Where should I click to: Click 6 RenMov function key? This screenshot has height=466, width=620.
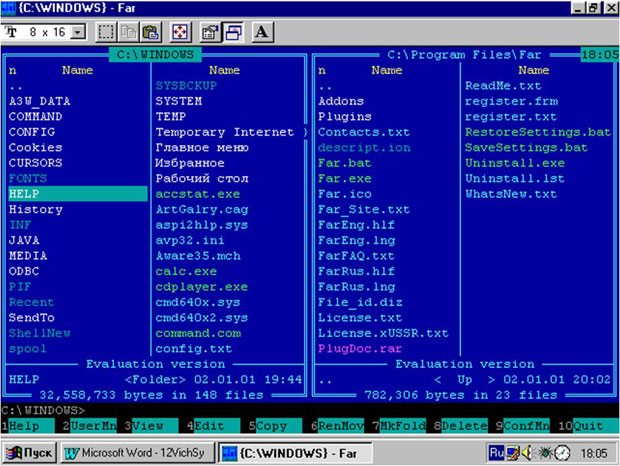(x=337, y=426)
